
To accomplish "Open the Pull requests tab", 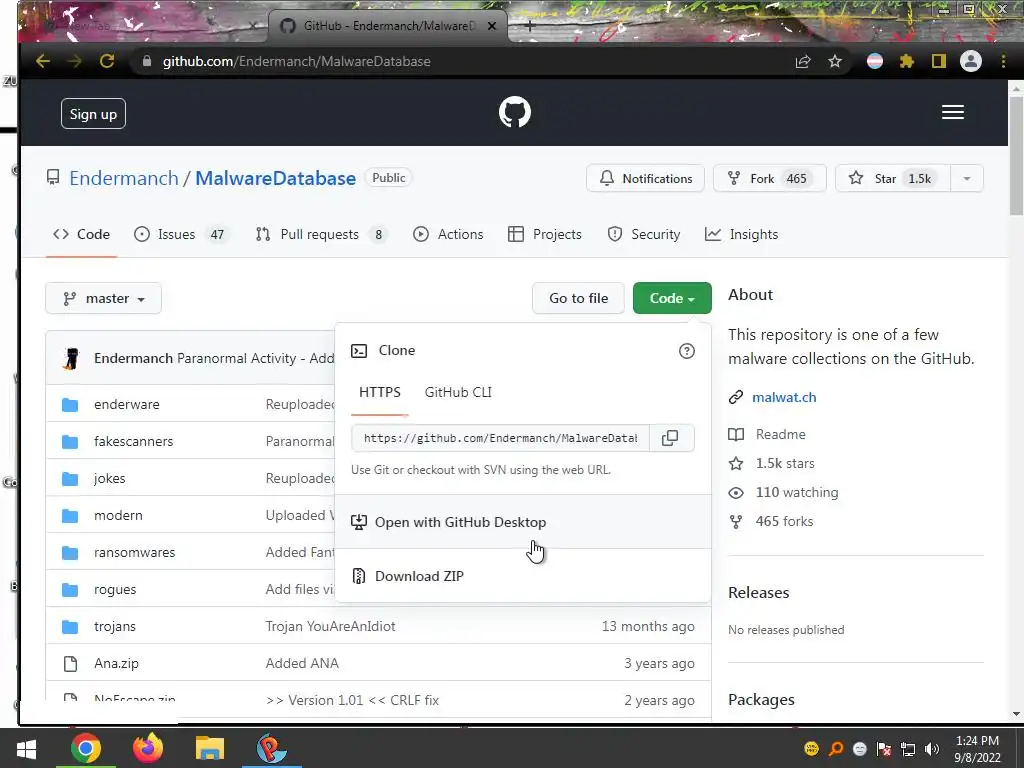I will [321, 234].
